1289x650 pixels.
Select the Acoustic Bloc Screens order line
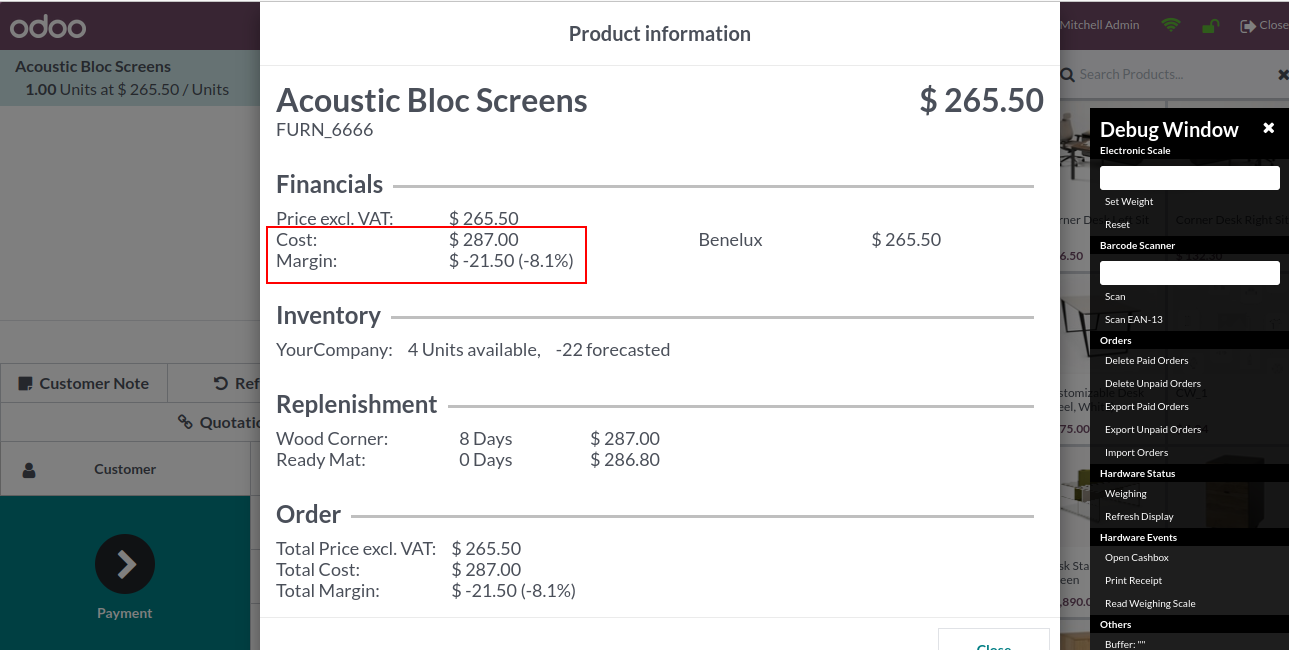point(130,78)
